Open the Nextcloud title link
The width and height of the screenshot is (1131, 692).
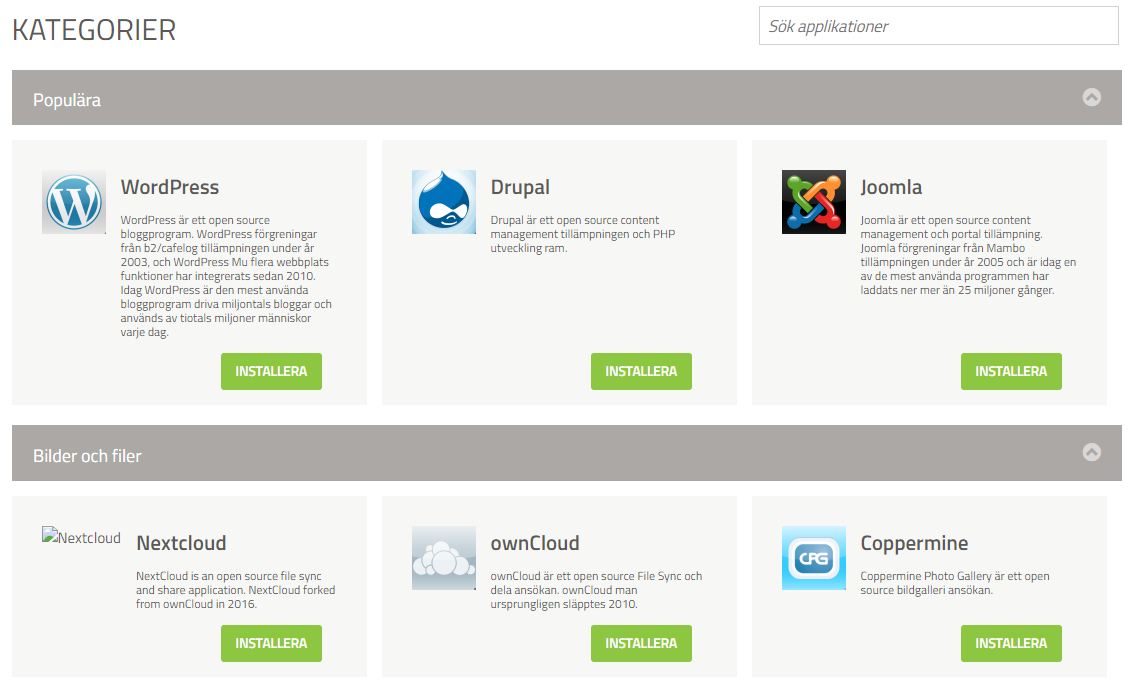point(181,543)
